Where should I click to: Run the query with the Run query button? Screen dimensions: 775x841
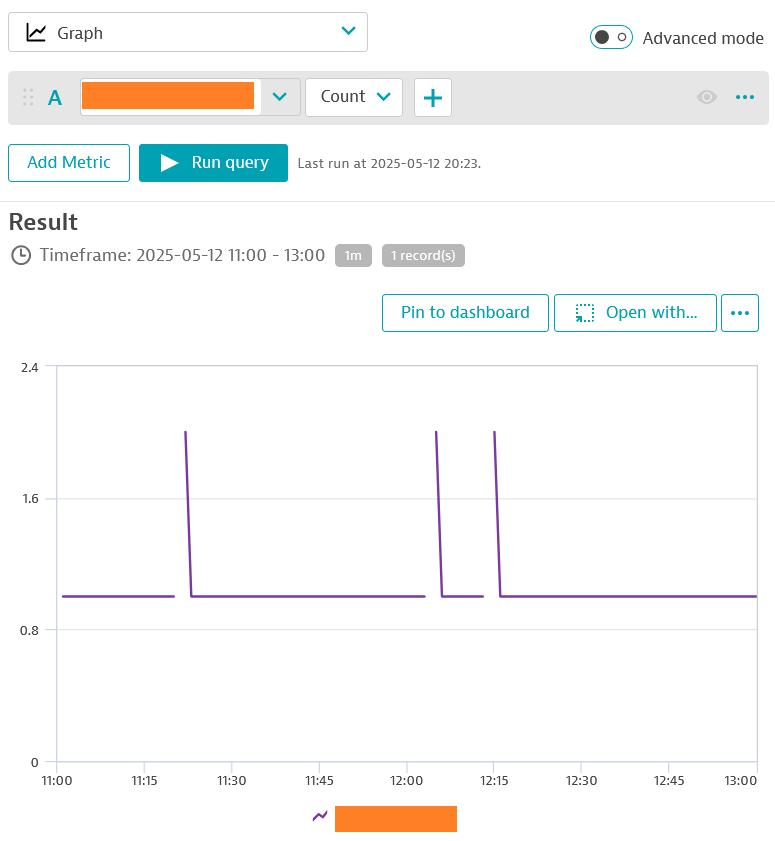coord(213,163)
